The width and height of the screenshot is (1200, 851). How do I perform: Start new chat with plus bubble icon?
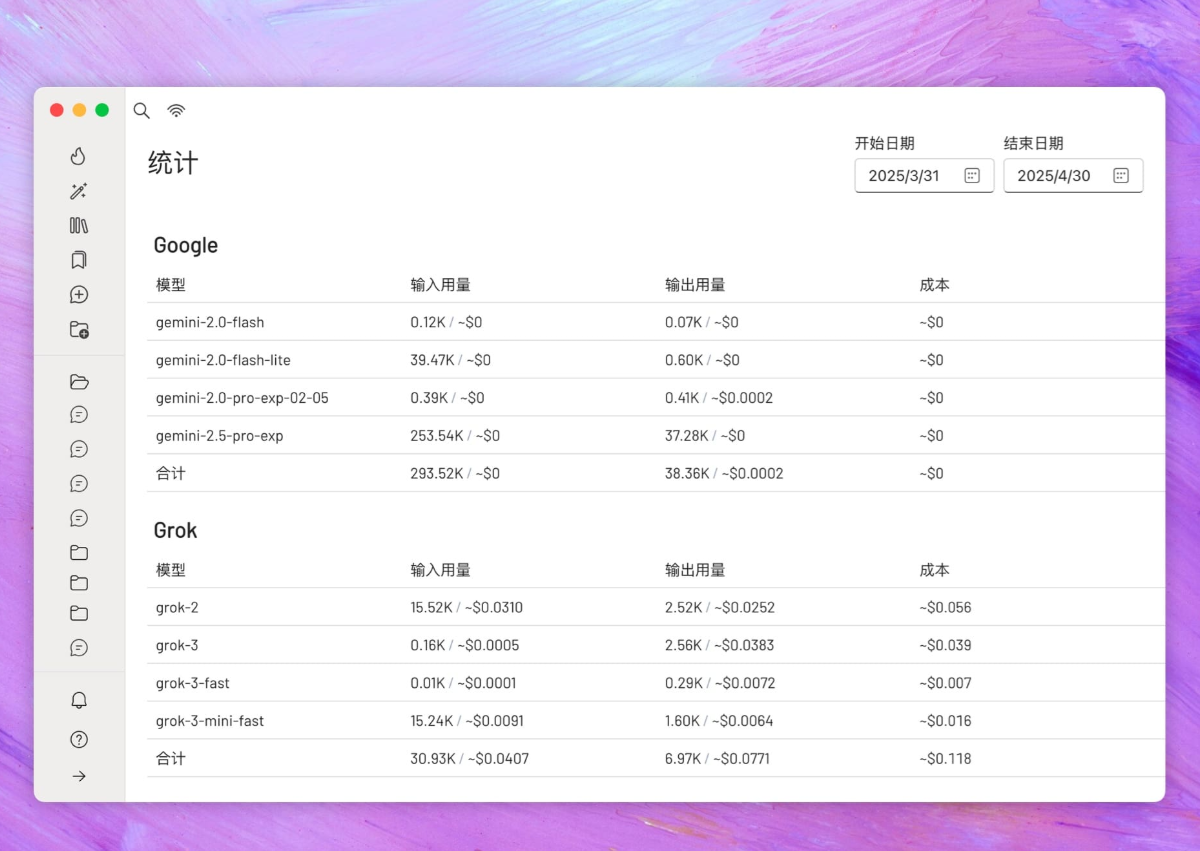[79, 295]
